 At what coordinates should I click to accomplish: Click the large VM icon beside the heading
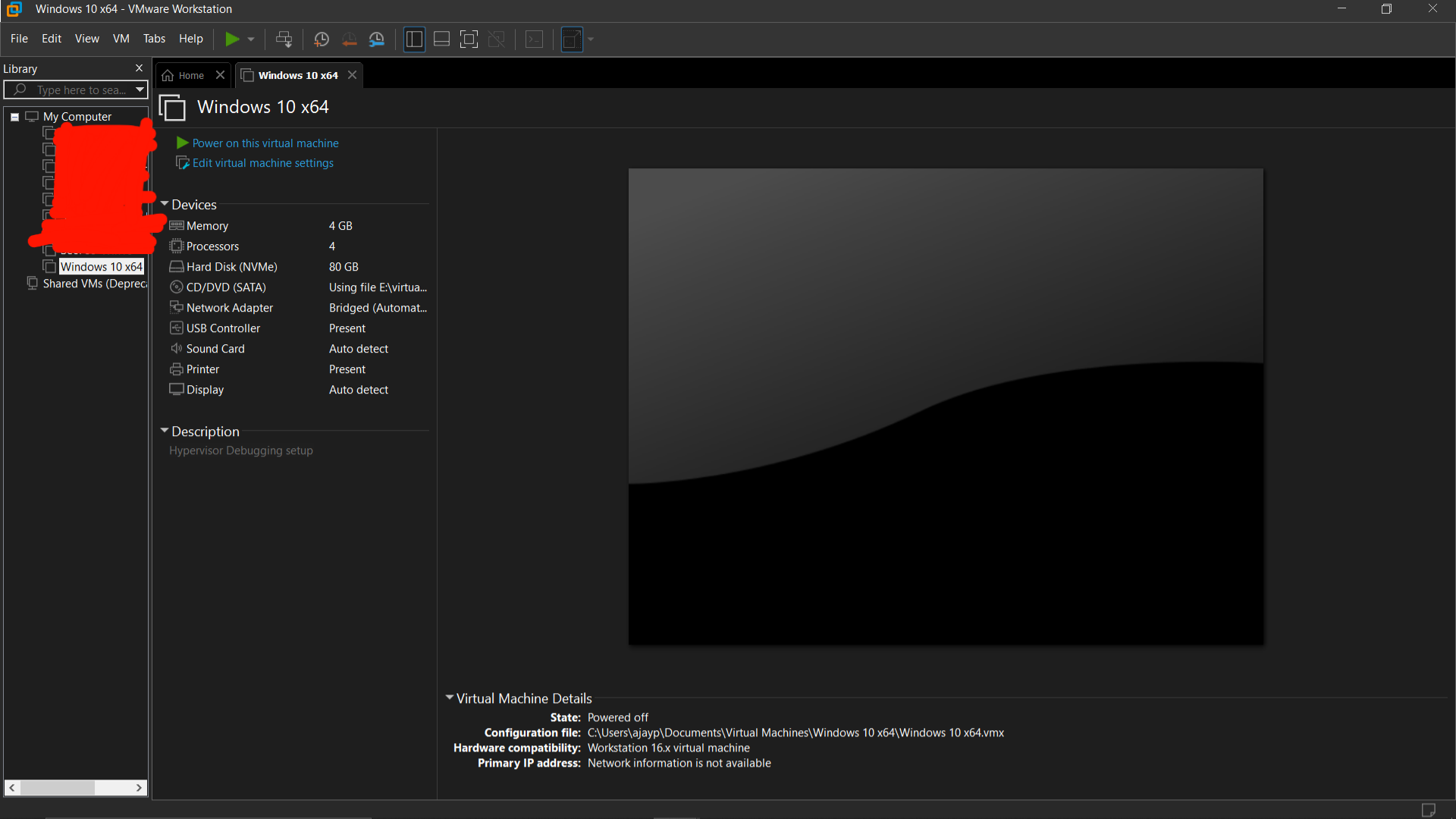(172, 107)
